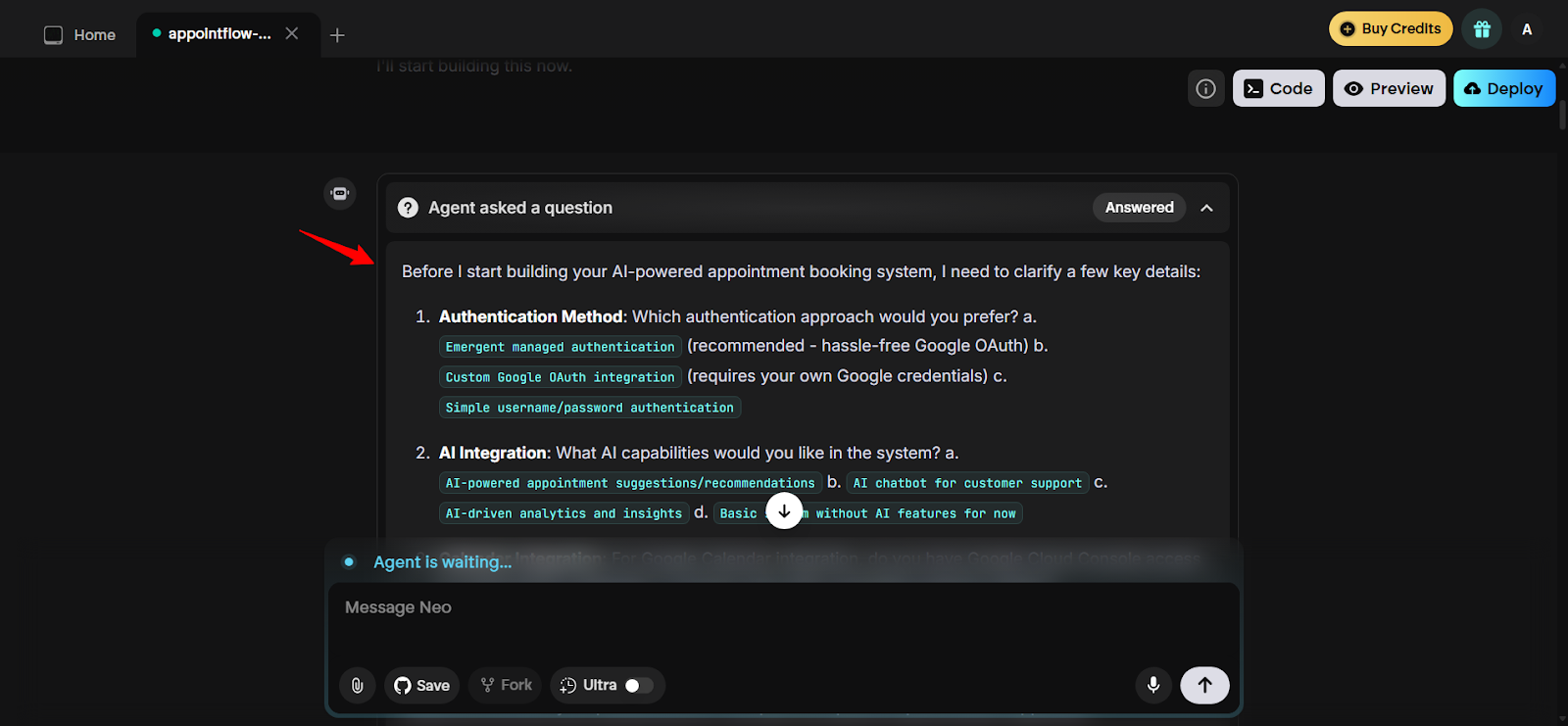The width and height of the screenshot is (1568, 726).
Task: Select 'AI-powered appointment suggestions/recommendations' text
Action: pyautogui.click(x=630, y=483)
